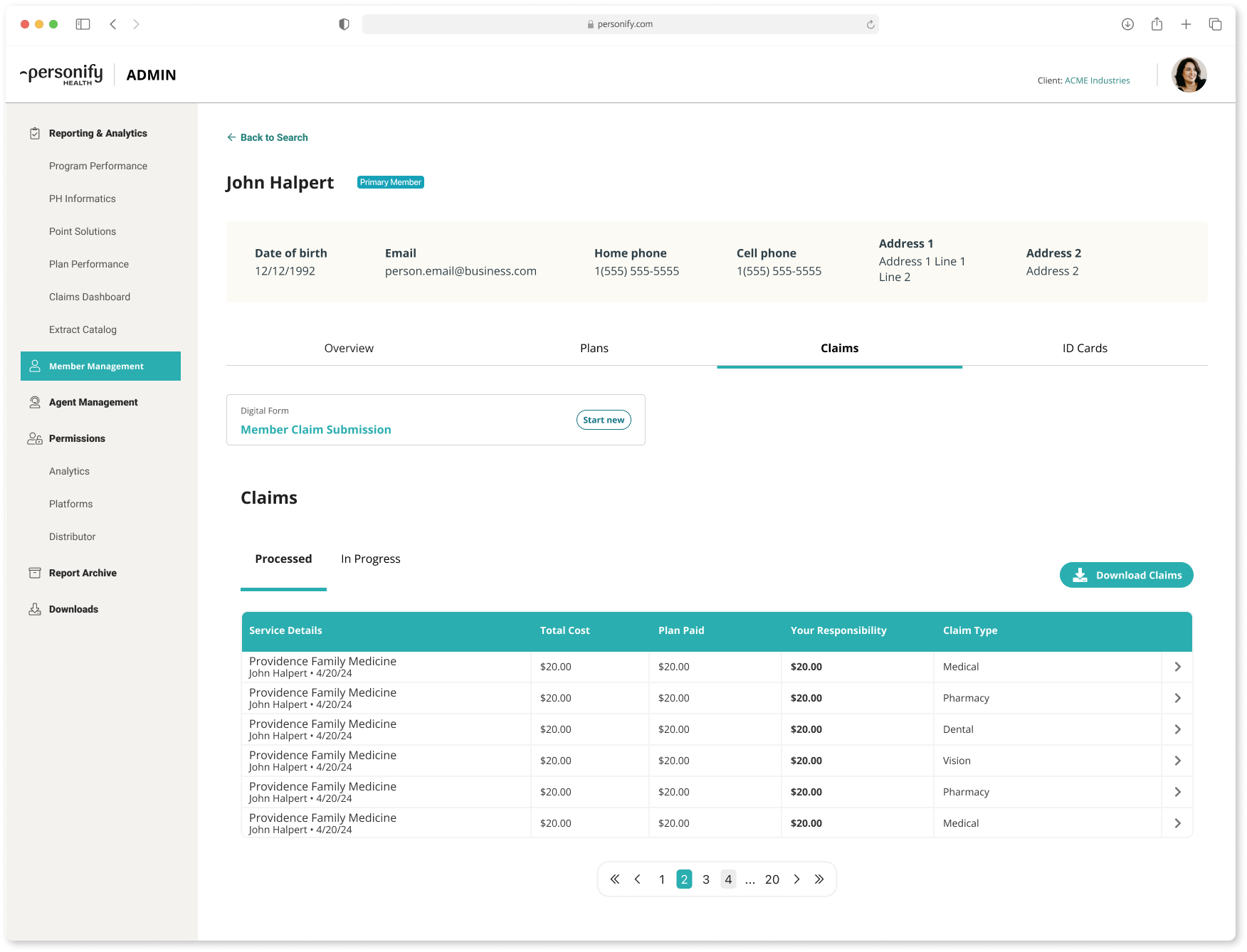Viewport: 1247px width, 952px height.
Task: Click the browser forward arrow
Action: click(136, 24)
